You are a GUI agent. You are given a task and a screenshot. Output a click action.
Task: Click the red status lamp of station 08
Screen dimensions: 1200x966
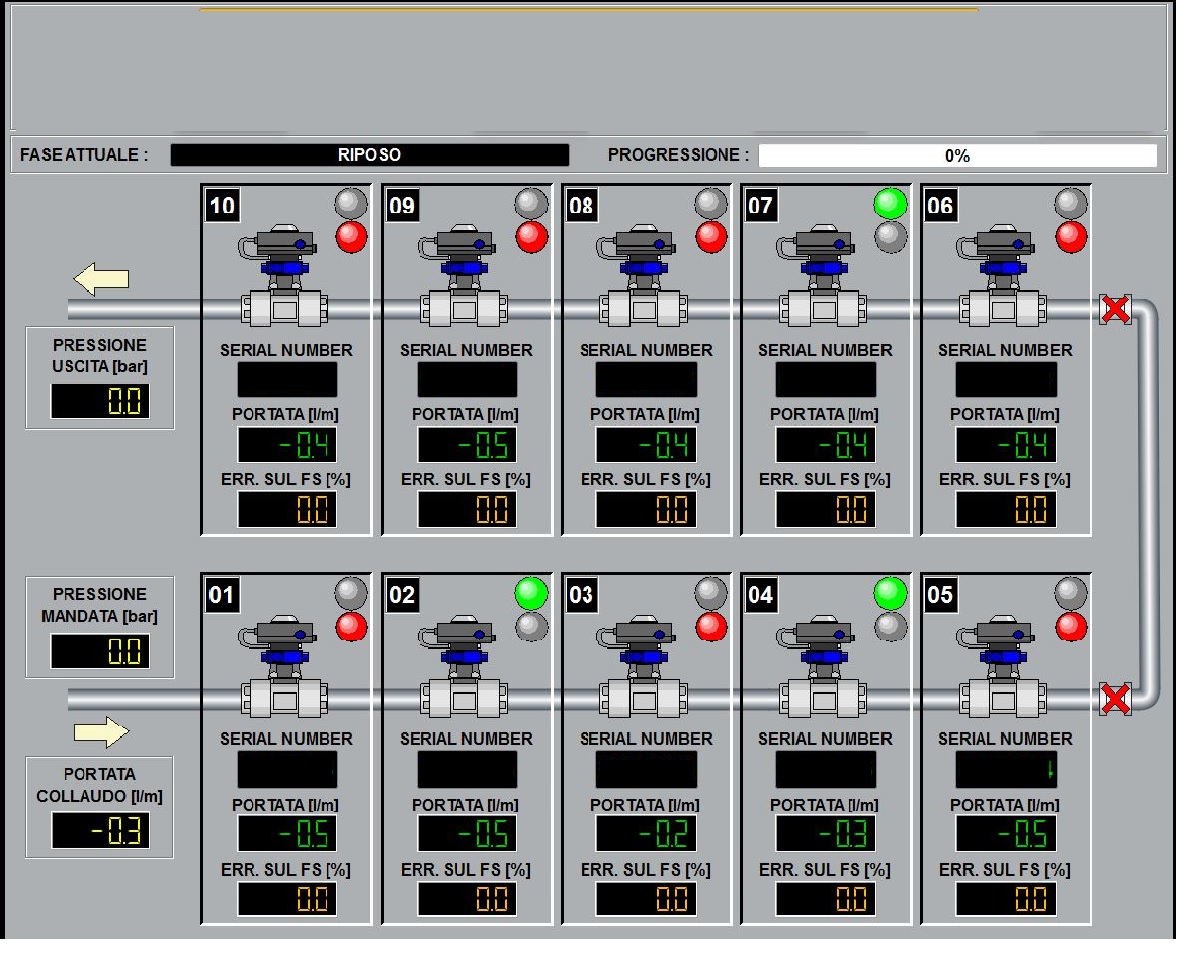(711, 237)
